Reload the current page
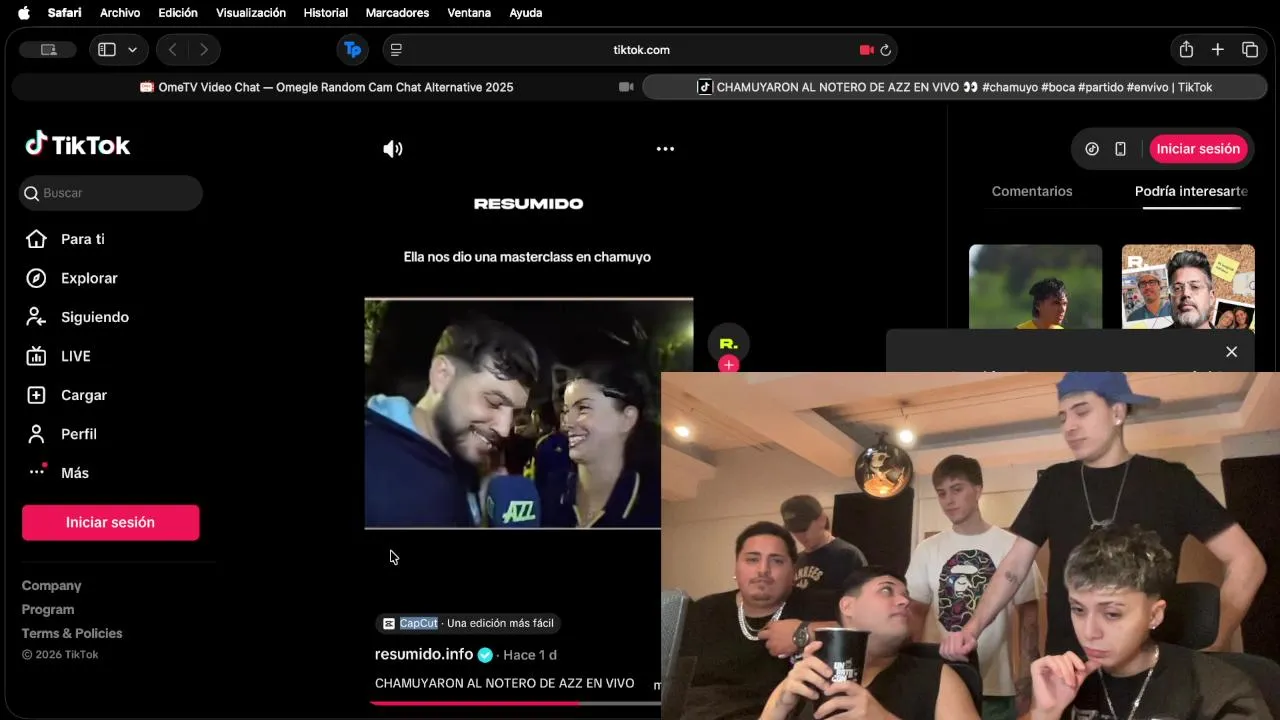This screenshot has width=1280, height=720. pyautogui.click(x=885, y=50)
